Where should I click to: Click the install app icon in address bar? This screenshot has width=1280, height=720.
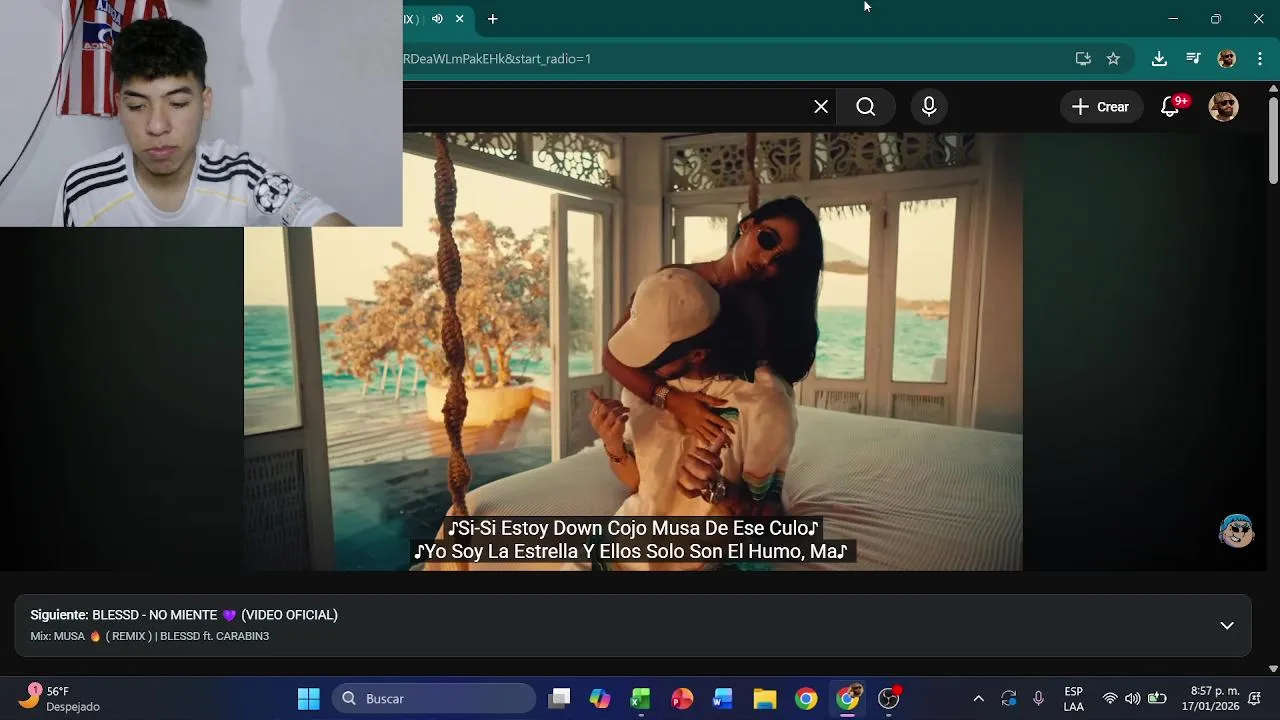coord(1083,59)
